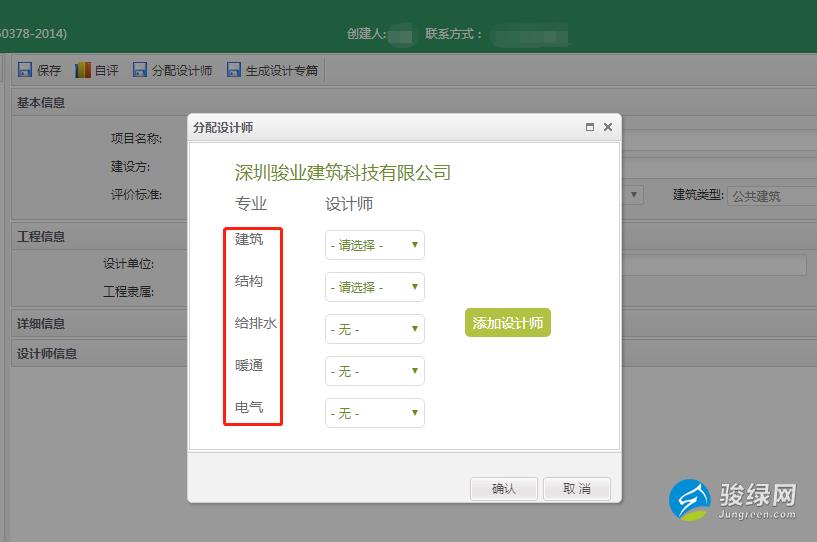Open the 建筑 designer dropdown
The width and height of the screenshot is (817, 542).
point(375,245)
